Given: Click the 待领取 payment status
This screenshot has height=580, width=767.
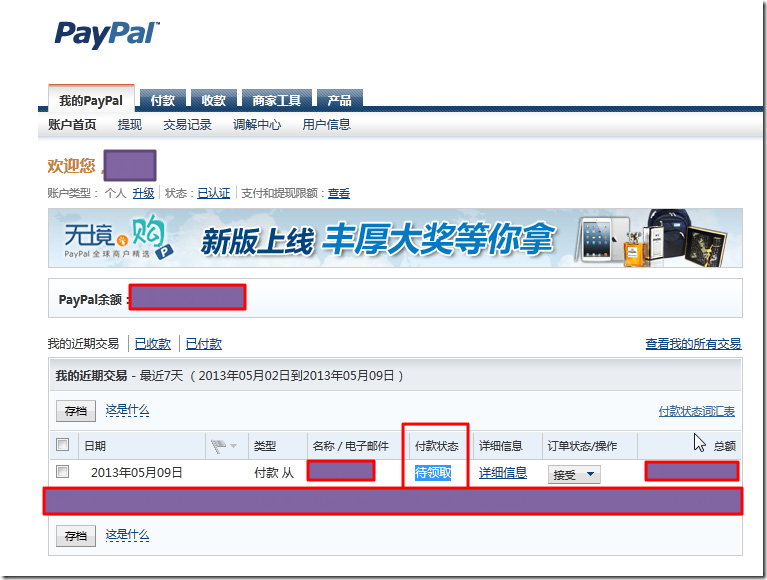Looking at the screenshot, I should 433,473.
